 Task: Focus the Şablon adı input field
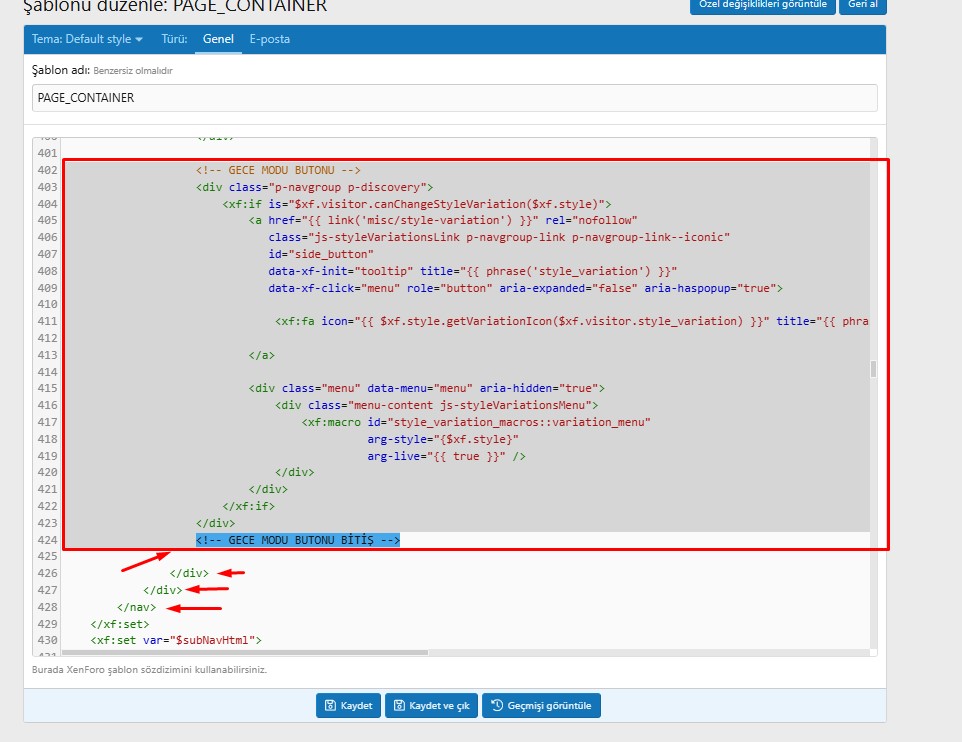pyautogui.click(x=455, y=98)
